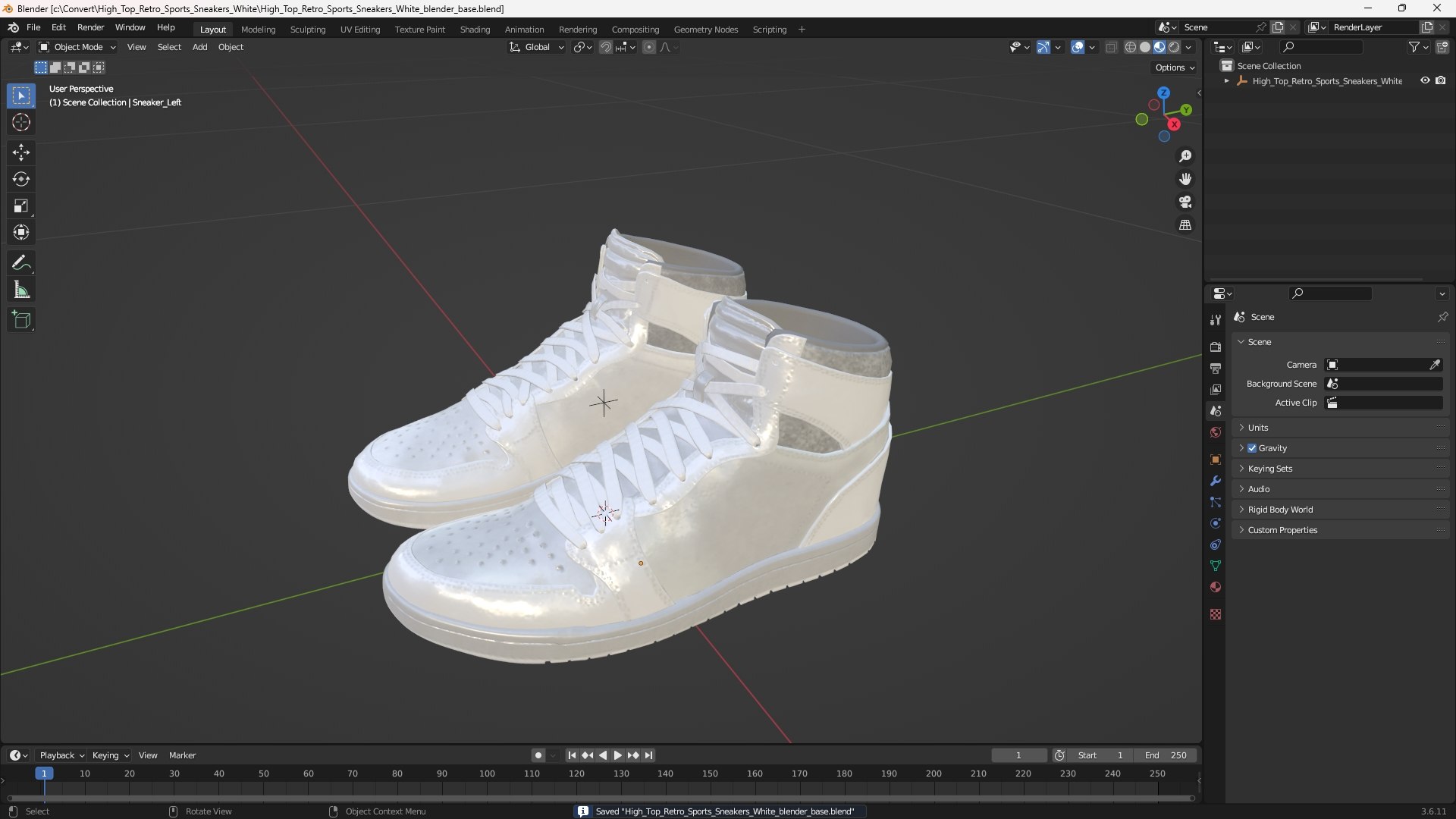Select the Cursor tool in toolbar
This screenshot has width=1456, height=819.
click(21, 122)
